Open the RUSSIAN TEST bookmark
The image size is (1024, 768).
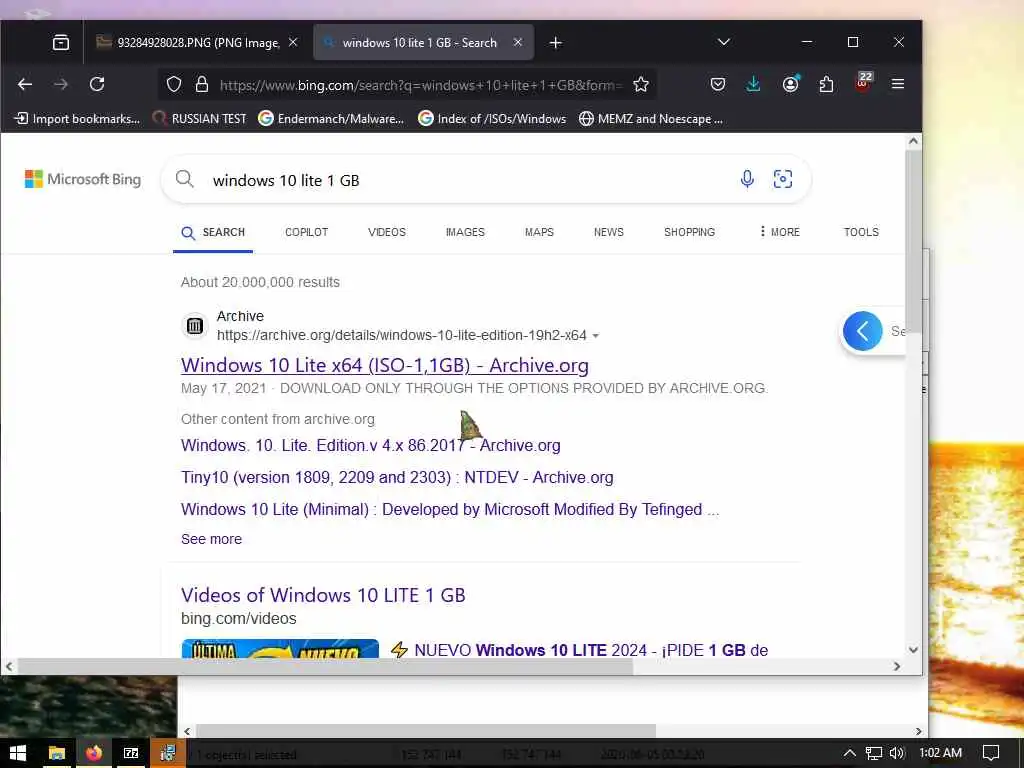(x=199, y=119)
